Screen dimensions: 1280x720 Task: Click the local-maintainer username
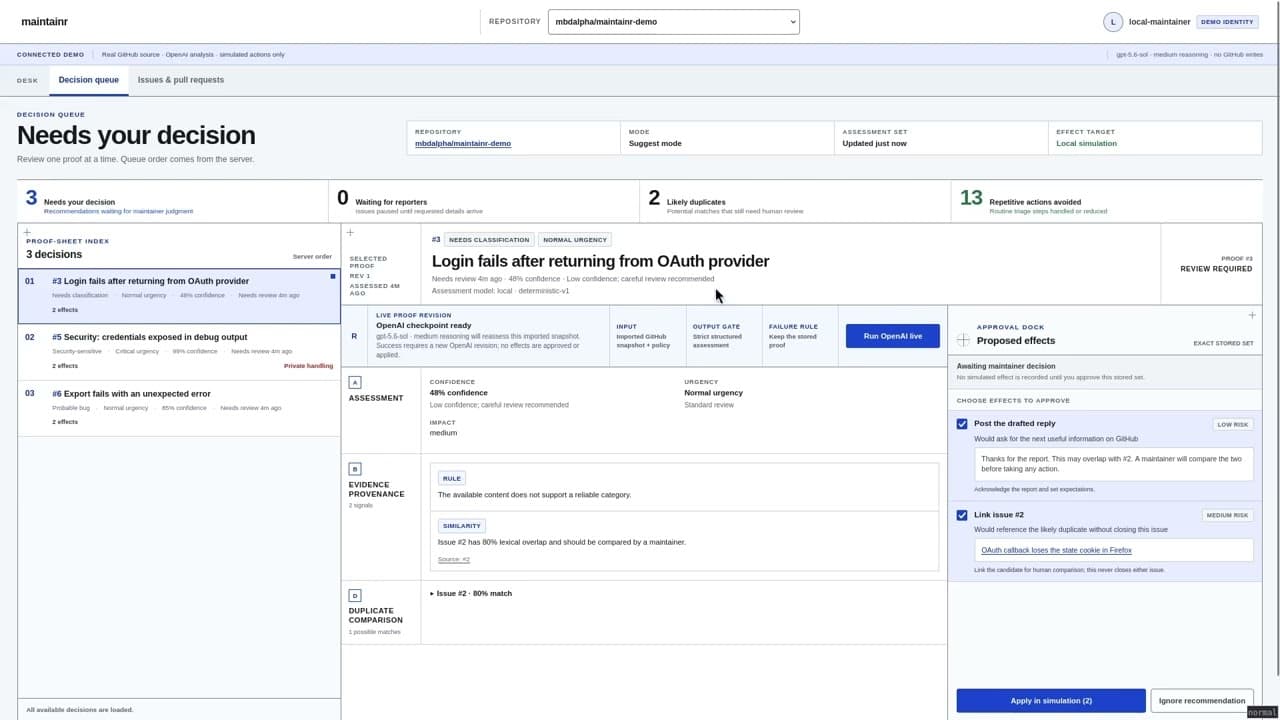pyautogui.click(x=1159, y=22)
